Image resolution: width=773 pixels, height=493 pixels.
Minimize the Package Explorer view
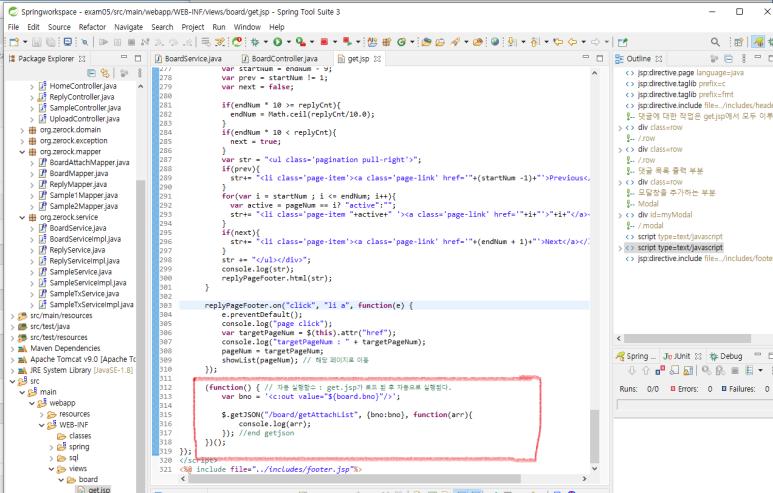point(124,58)
